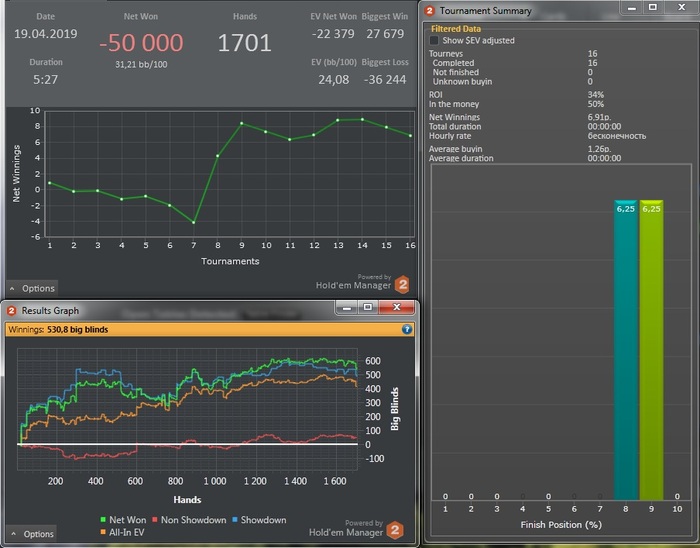Image resolution: width=700 pixels, height=548 pixels.
Task: Click the EV (bb/100) value 24,08
Action: point(333,79)
